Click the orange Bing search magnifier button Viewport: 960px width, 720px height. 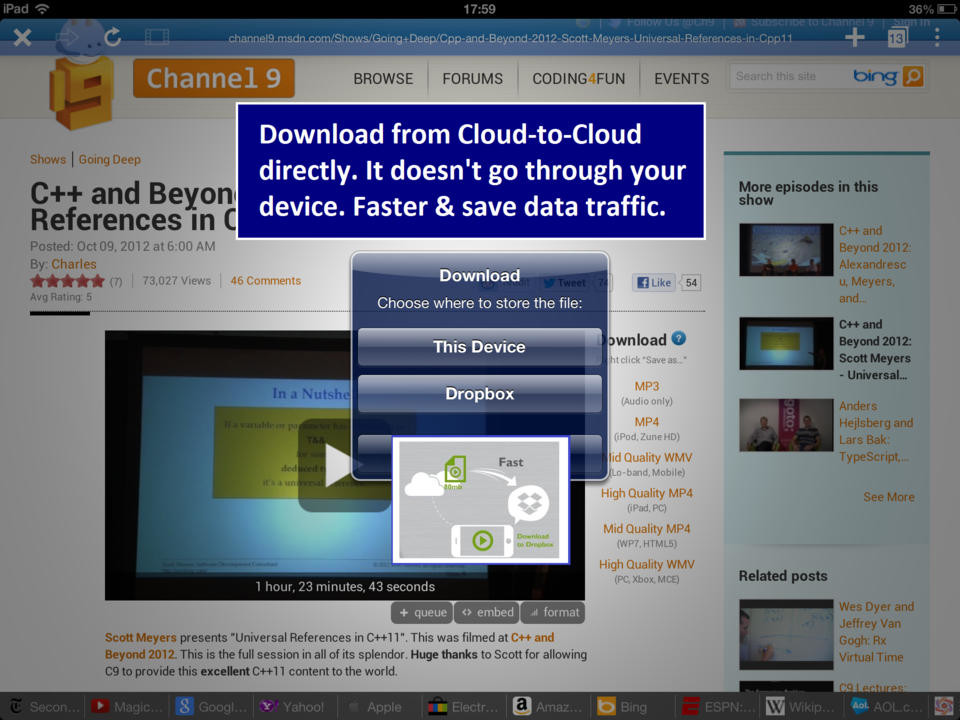point(912,77)
